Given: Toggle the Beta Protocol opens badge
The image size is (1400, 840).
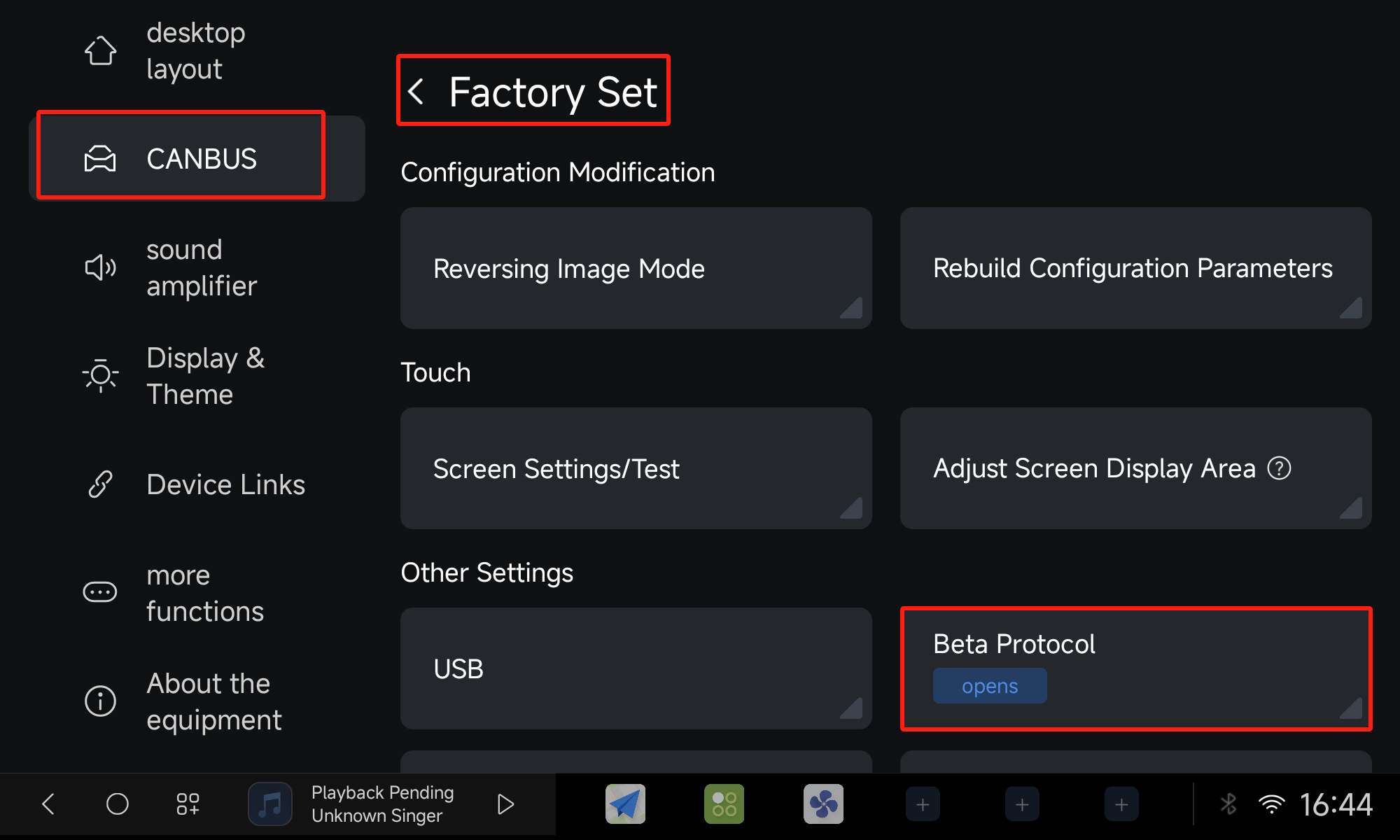Looking at the screenshot, I should (x=990, y=686).
